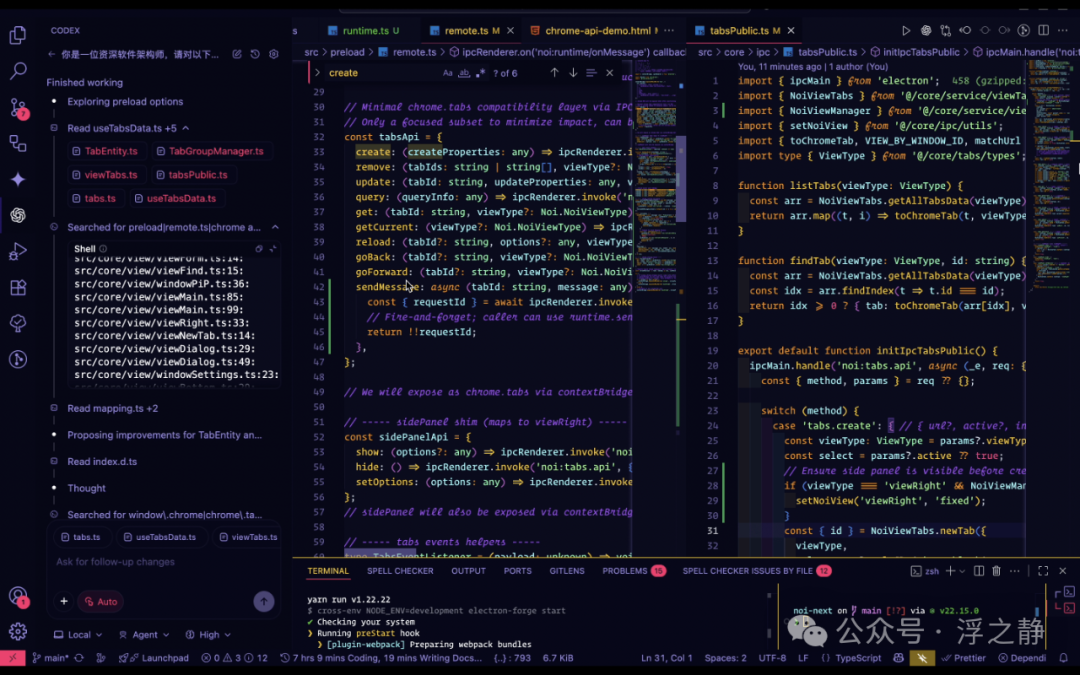1080x675 pixels.
Task: Kill the terminal with the trash icon
Action: pos(997,570)
